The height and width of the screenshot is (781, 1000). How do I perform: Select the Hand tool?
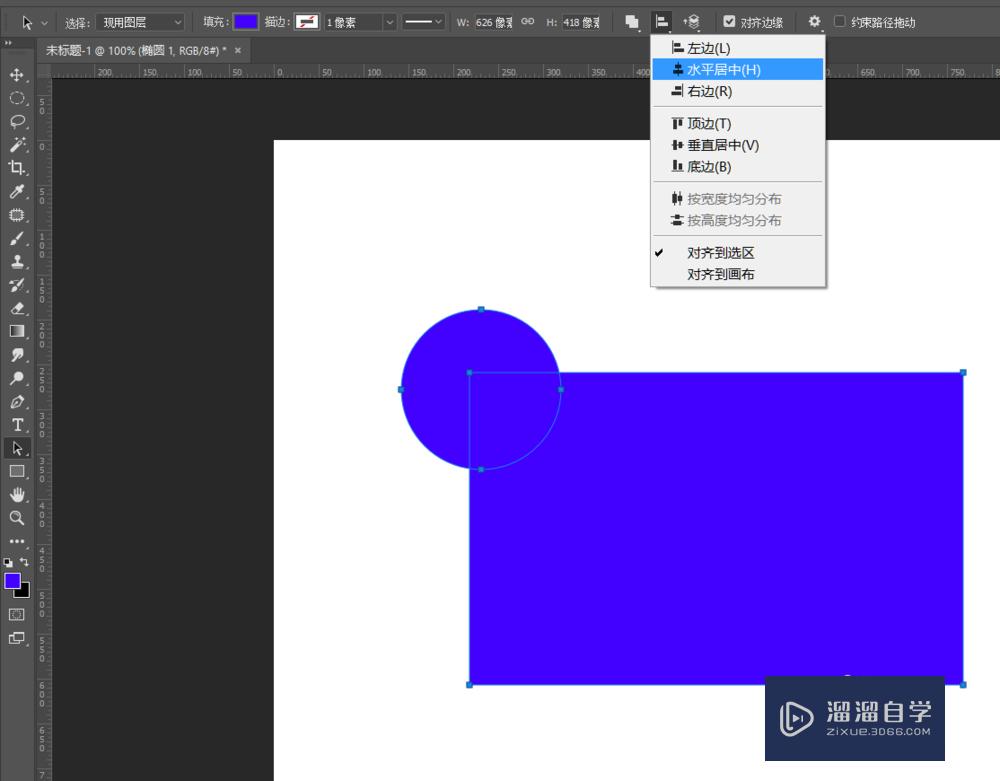[x=17, y=495]
